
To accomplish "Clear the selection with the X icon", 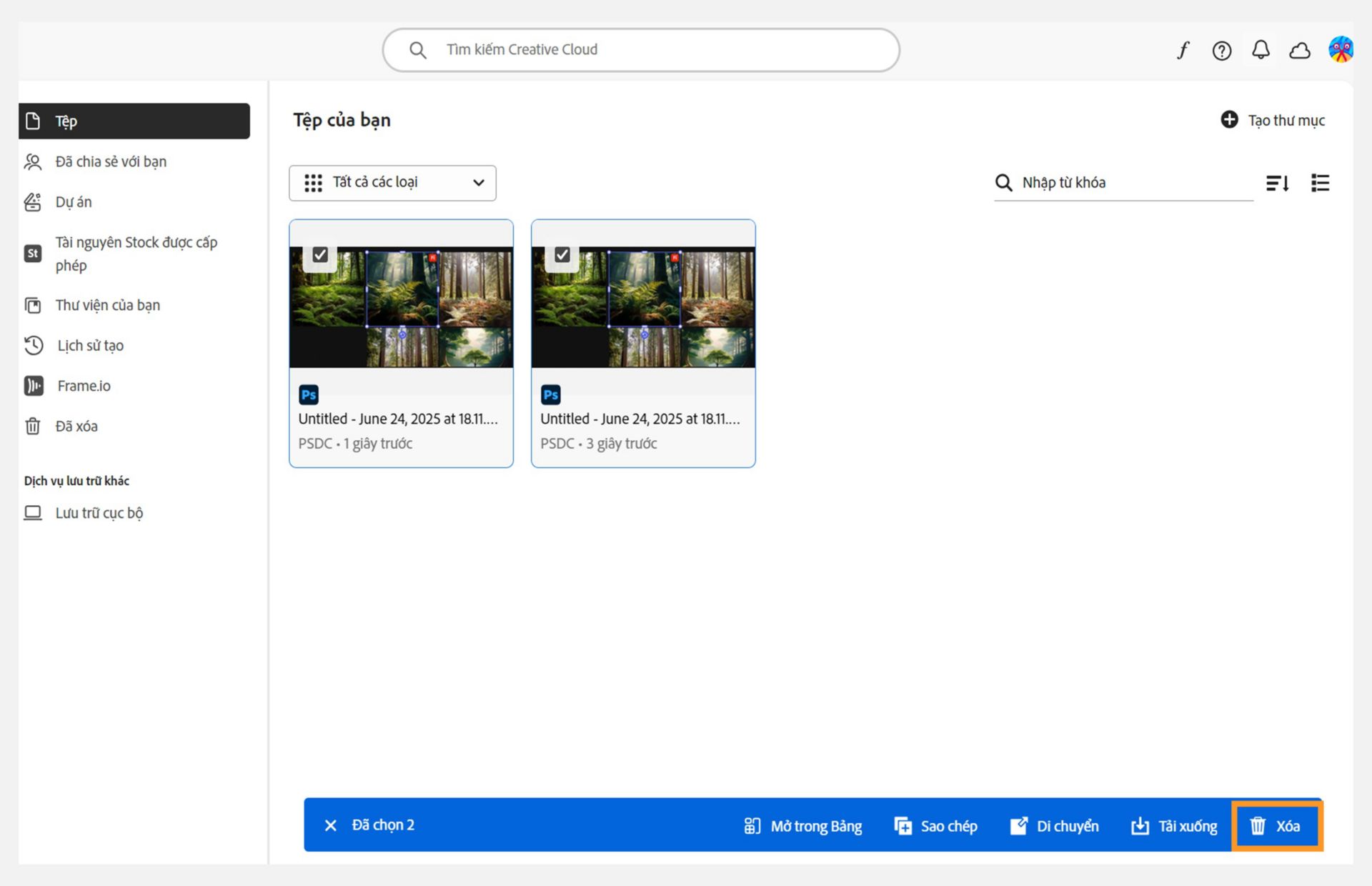I will (x=330, y=825).
